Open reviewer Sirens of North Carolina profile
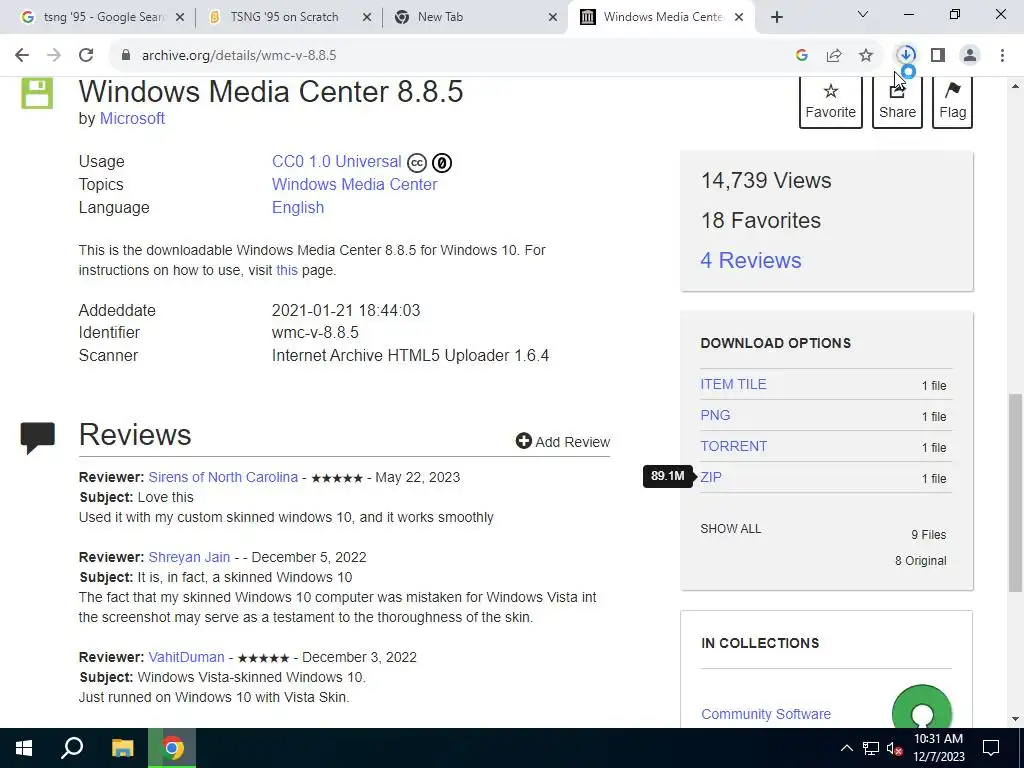The width and height of the screenshot is (1024, 768). [223, 477]
